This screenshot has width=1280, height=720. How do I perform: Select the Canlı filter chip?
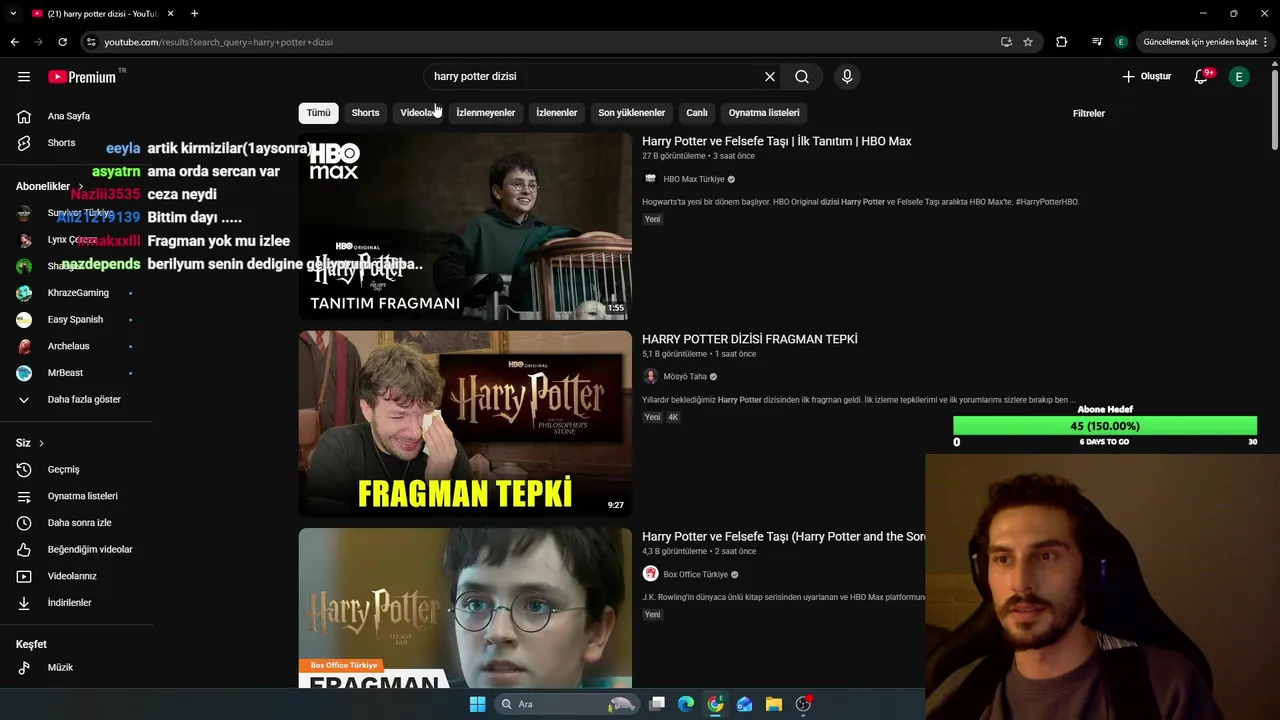point(697,113)
